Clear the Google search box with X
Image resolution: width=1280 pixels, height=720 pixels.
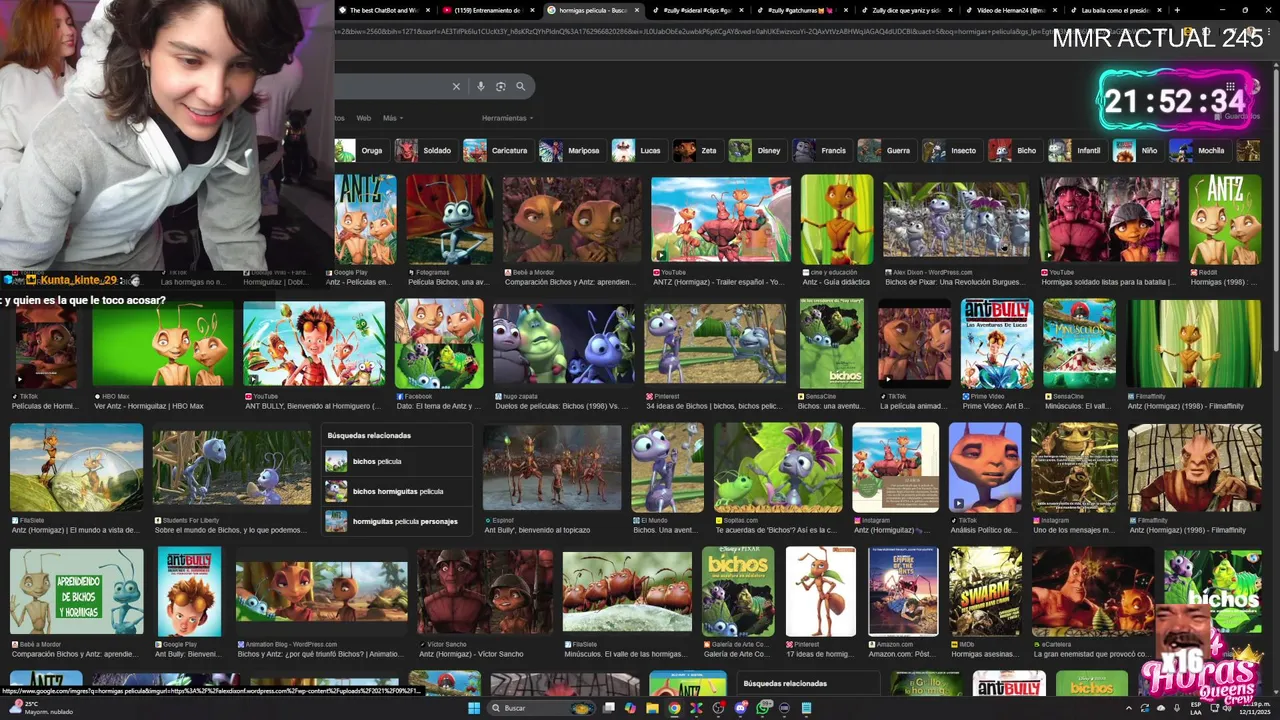tap(456, 87)
